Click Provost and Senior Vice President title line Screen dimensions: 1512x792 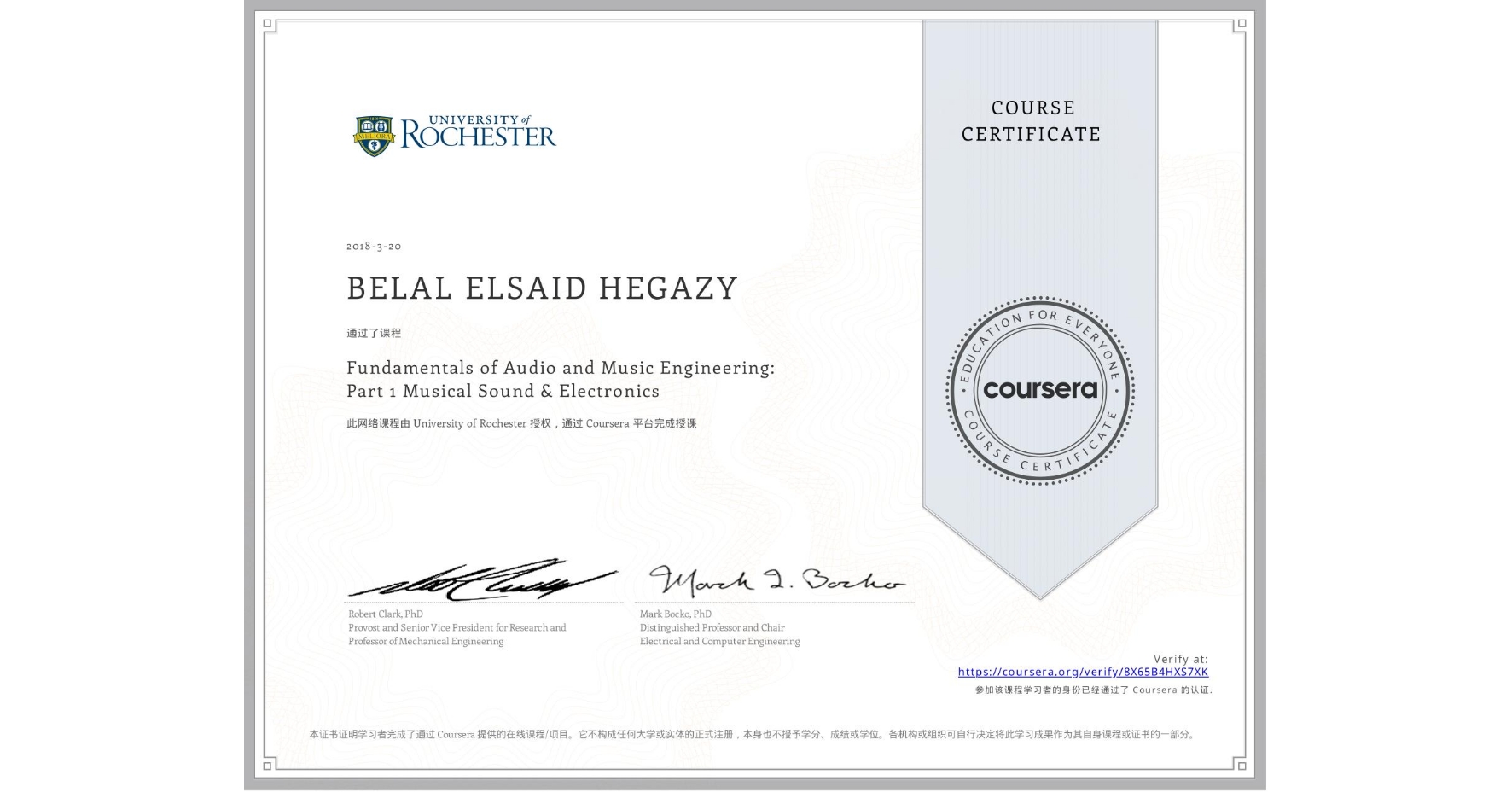tap(457, 627)
